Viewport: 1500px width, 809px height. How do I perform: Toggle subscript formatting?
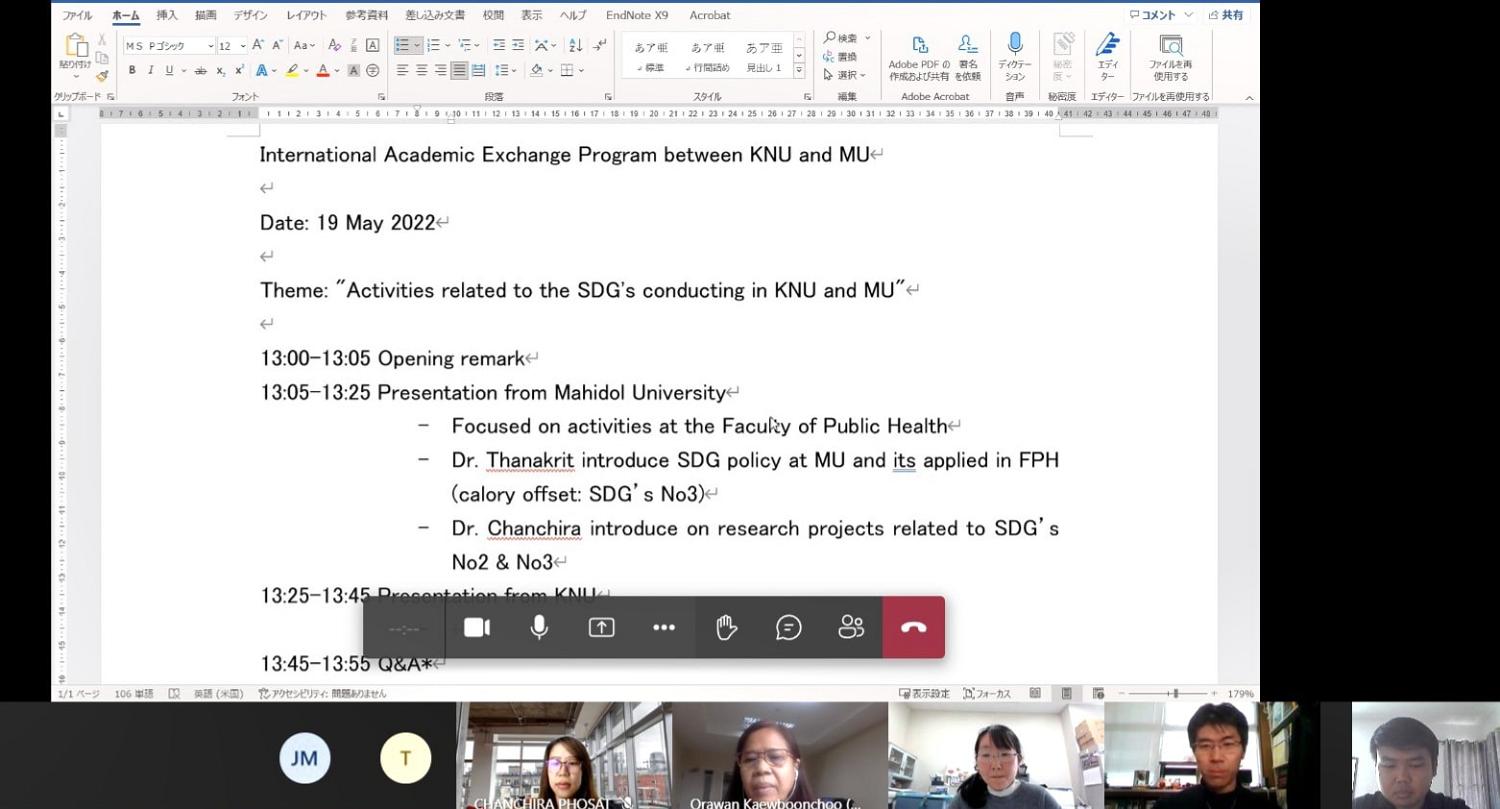coord(221,70)
